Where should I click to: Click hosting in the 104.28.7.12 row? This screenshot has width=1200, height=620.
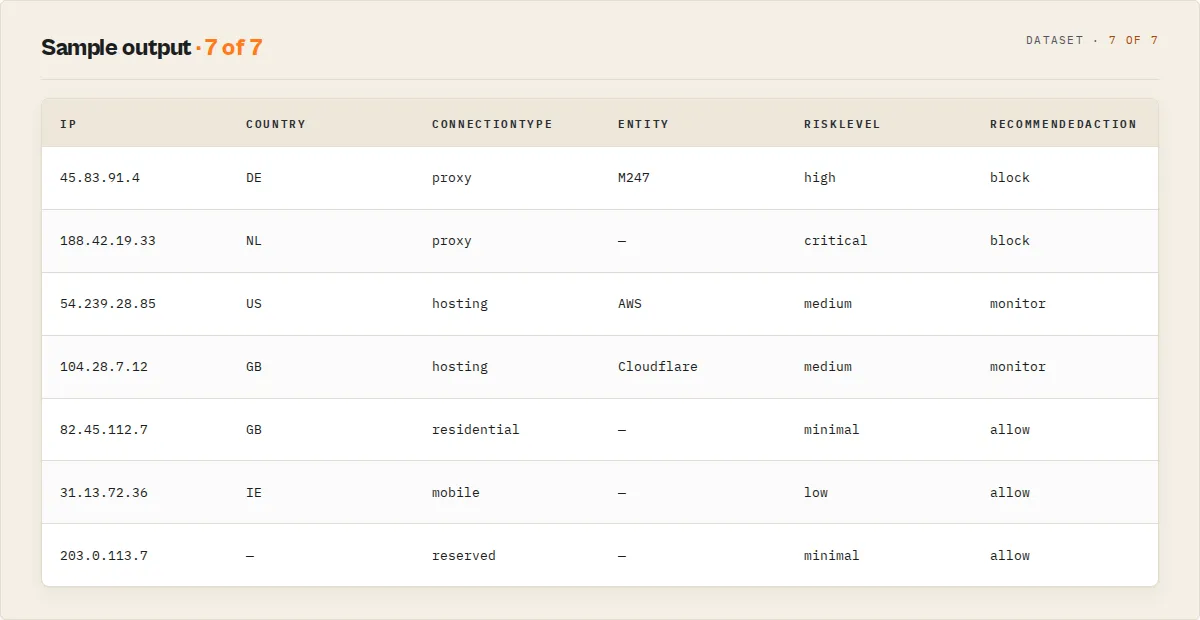pos(460,367)
